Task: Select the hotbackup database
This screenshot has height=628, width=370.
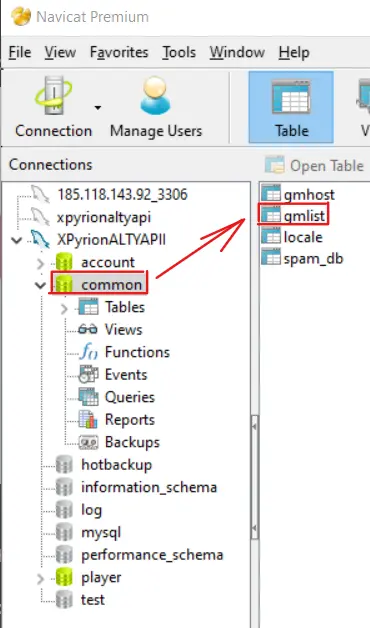Action: (117, 465)
